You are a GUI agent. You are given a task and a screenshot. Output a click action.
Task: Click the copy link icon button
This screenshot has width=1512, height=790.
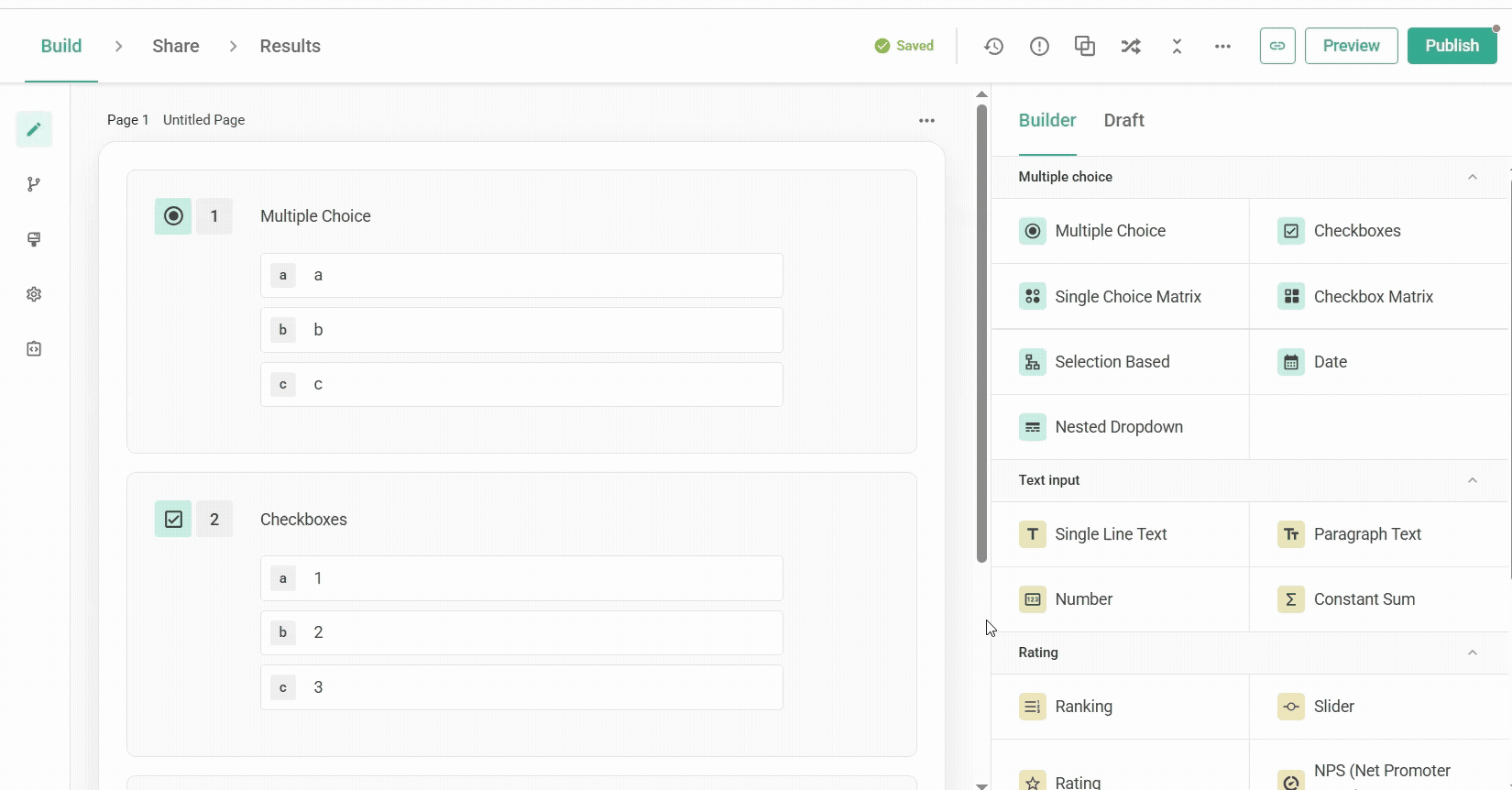1276,46
